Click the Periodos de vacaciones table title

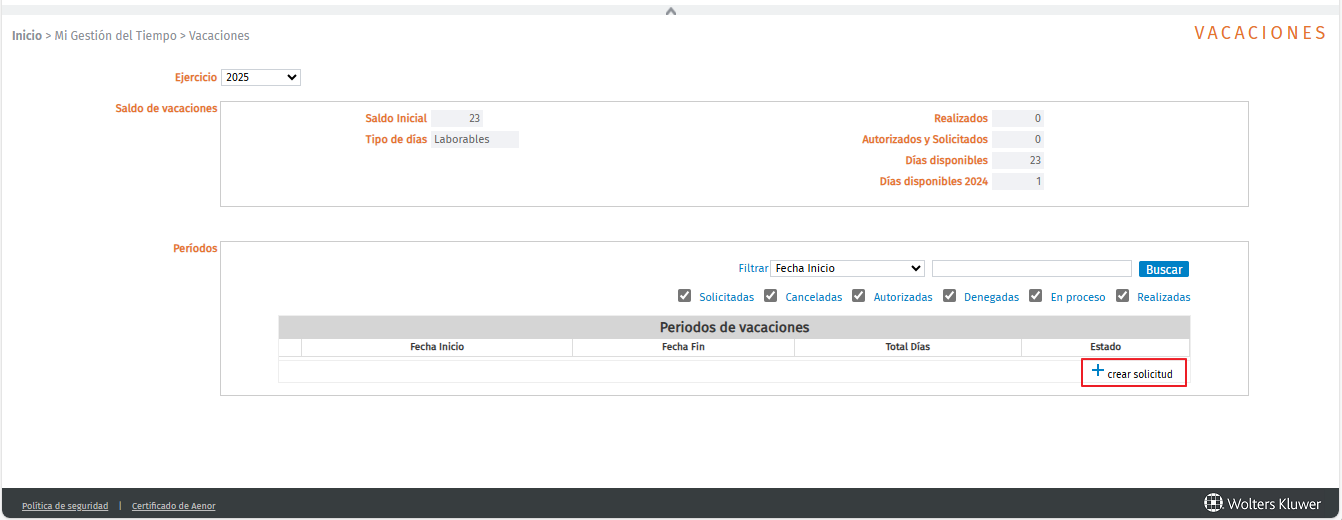735,327
